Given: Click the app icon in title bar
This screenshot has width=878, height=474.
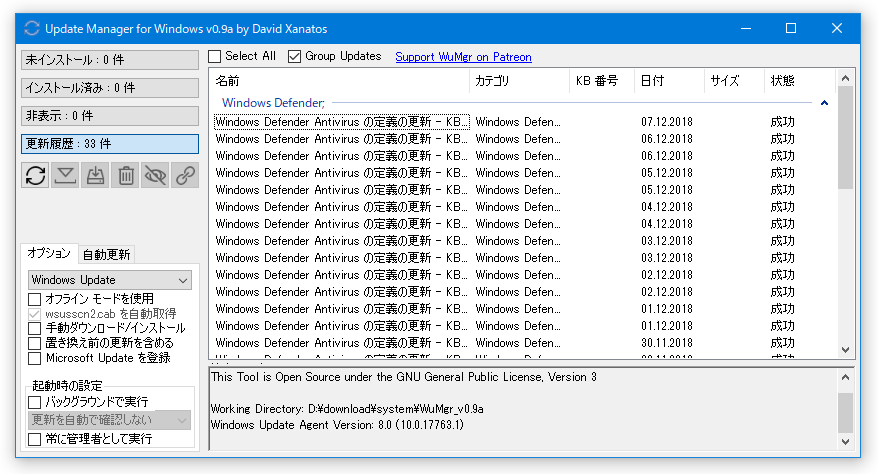Looking at the screenshot, I should 32,29.
